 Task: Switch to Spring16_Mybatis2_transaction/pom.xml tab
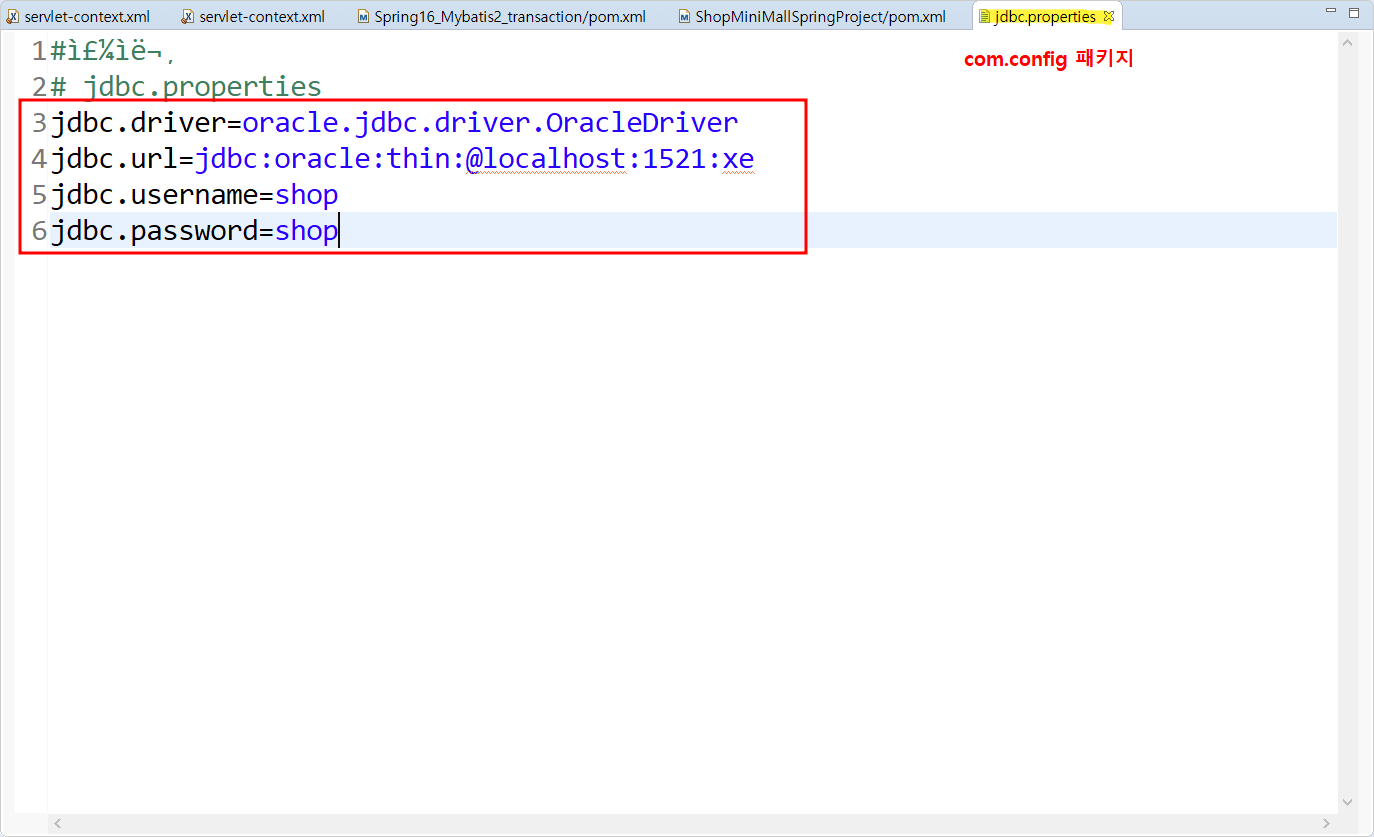tap(499, 17)
